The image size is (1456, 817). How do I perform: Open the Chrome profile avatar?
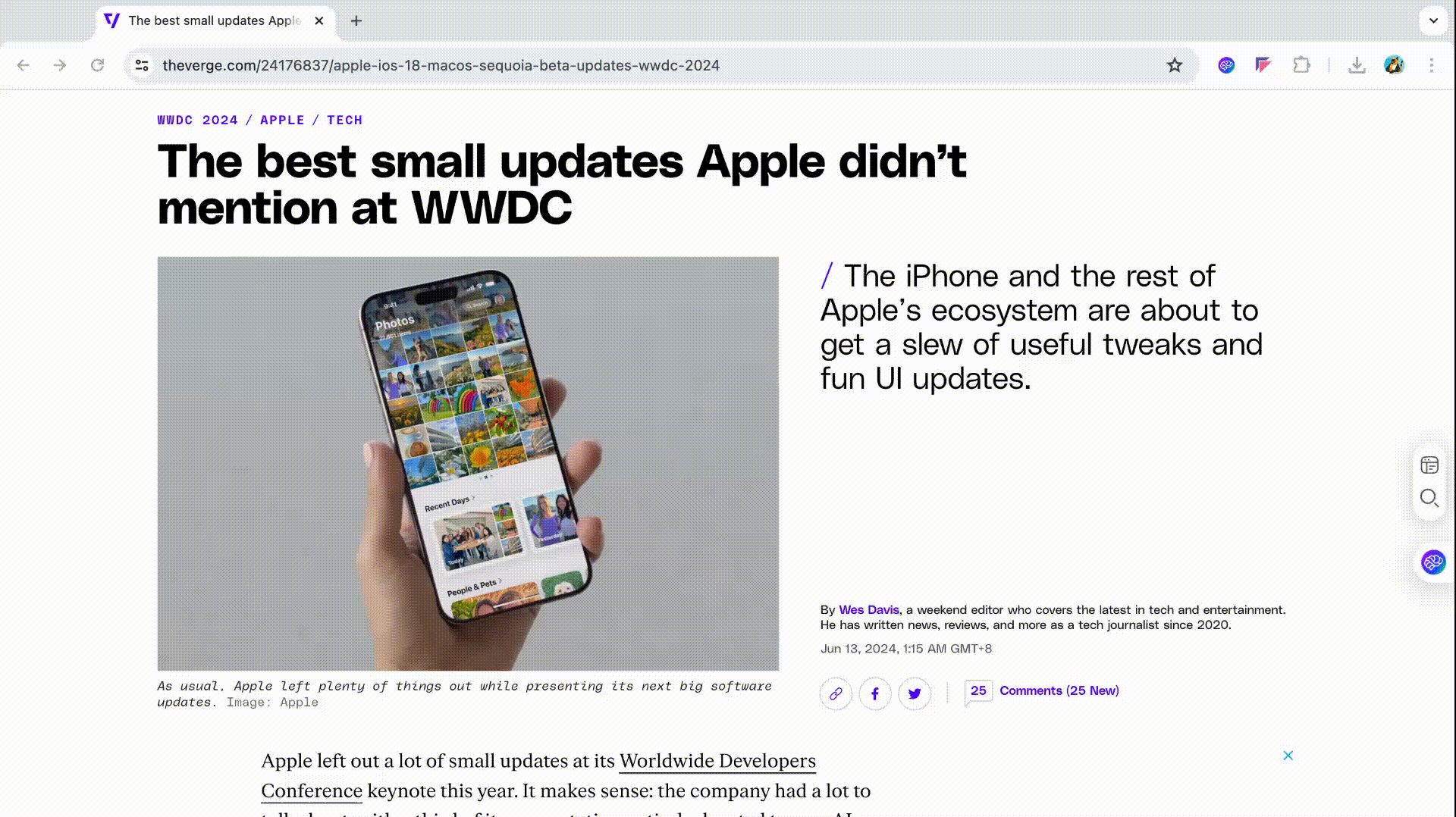pyautogui.click(x=1394, y=65)
